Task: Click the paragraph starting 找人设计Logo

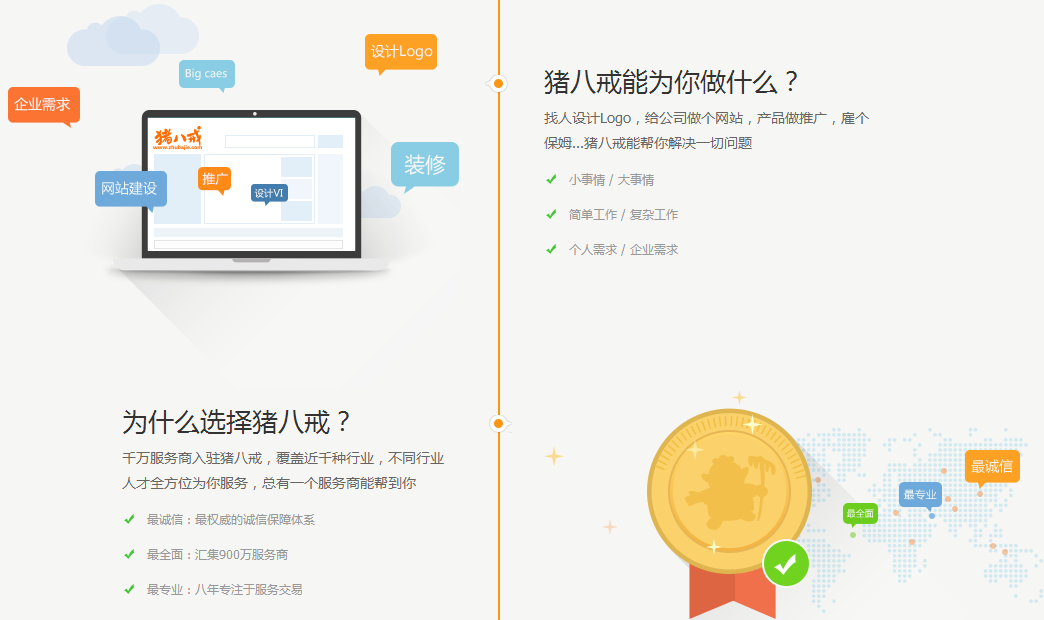Action: [706, 131]
